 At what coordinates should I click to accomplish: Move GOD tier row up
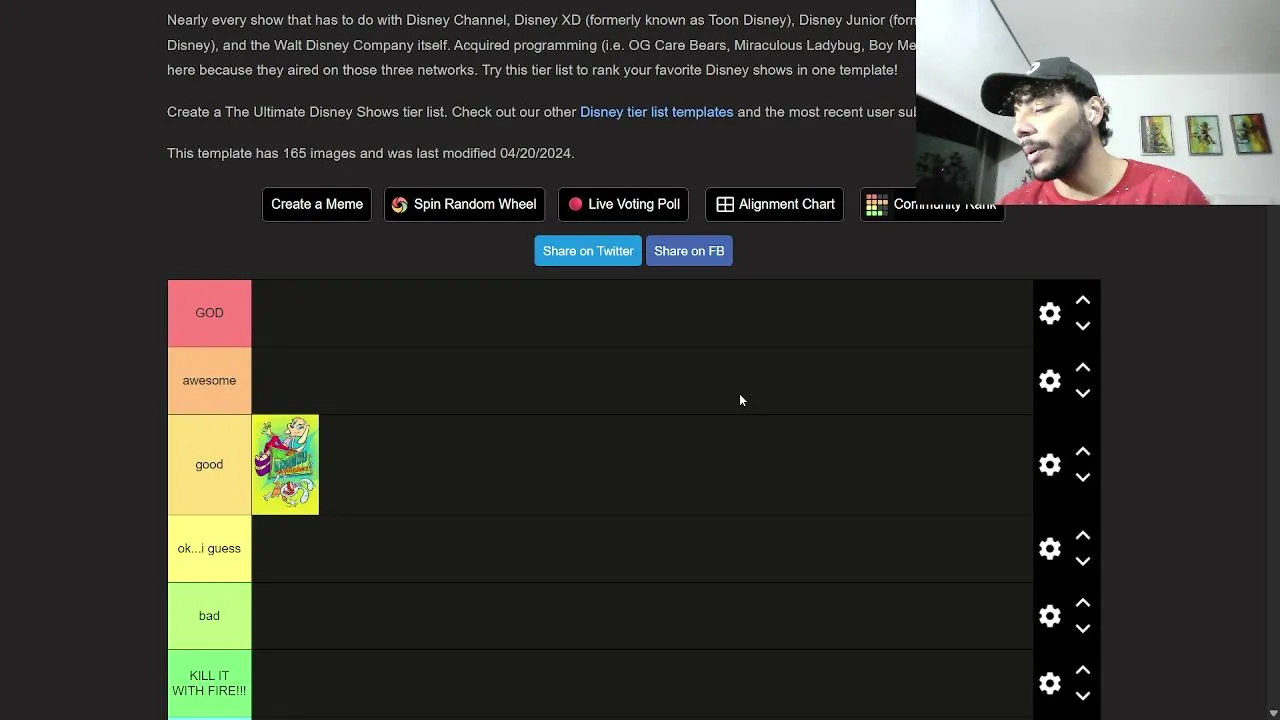(x=1082, y=300)
